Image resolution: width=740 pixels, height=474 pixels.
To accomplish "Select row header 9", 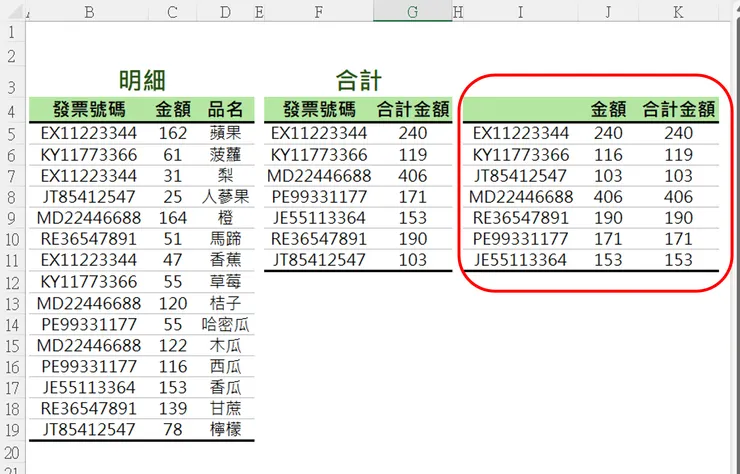I will point(12,218).
